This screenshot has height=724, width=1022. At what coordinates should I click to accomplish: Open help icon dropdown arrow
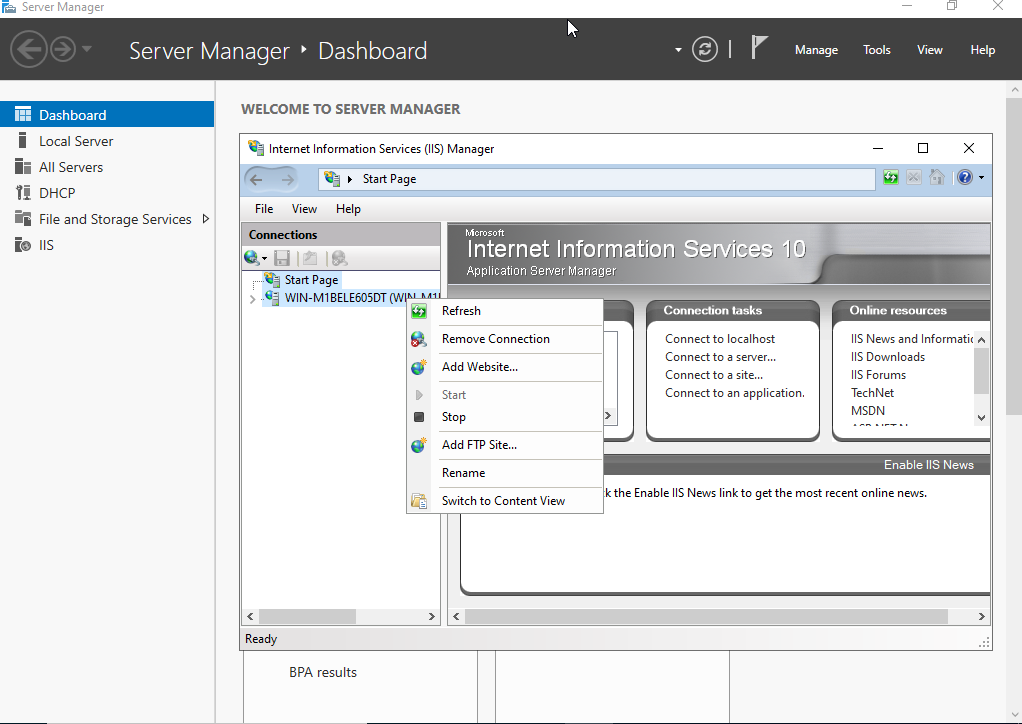click(x=981, y=178)
